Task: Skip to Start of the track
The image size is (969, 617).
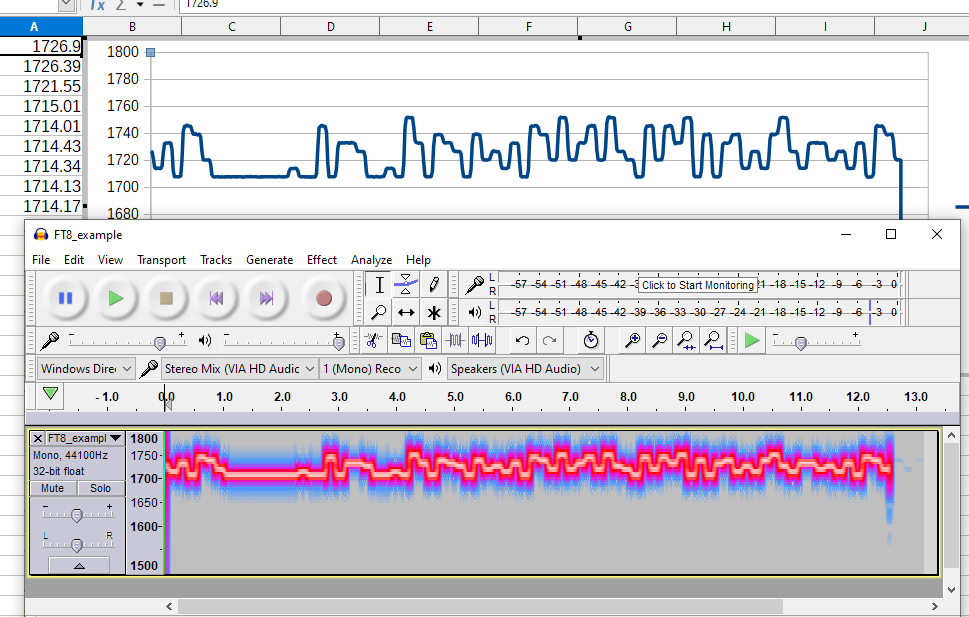Action: click(216, 299)
